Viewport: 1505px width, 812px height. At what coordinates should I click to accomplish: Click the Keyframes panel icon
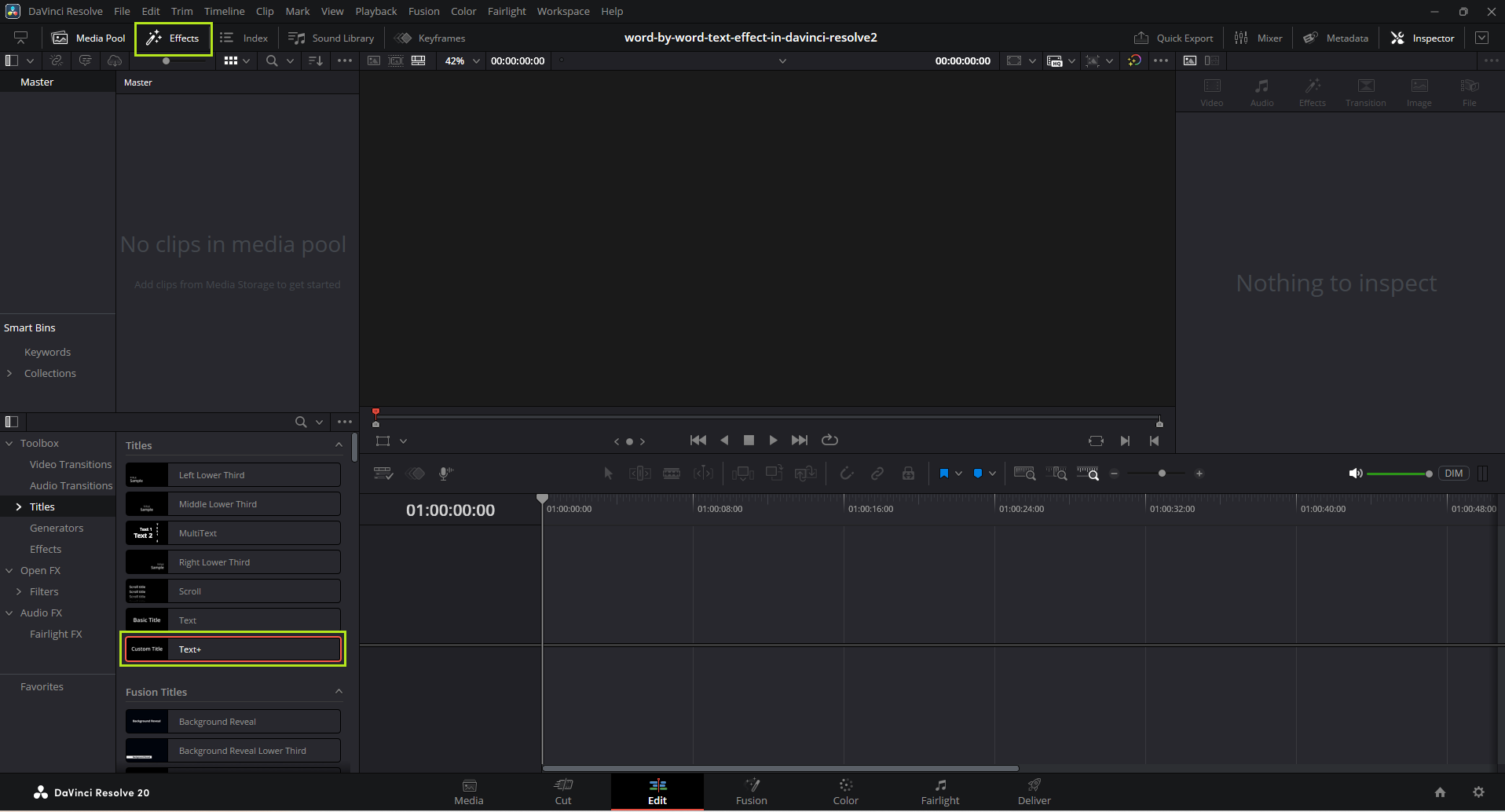click(403, 38)
